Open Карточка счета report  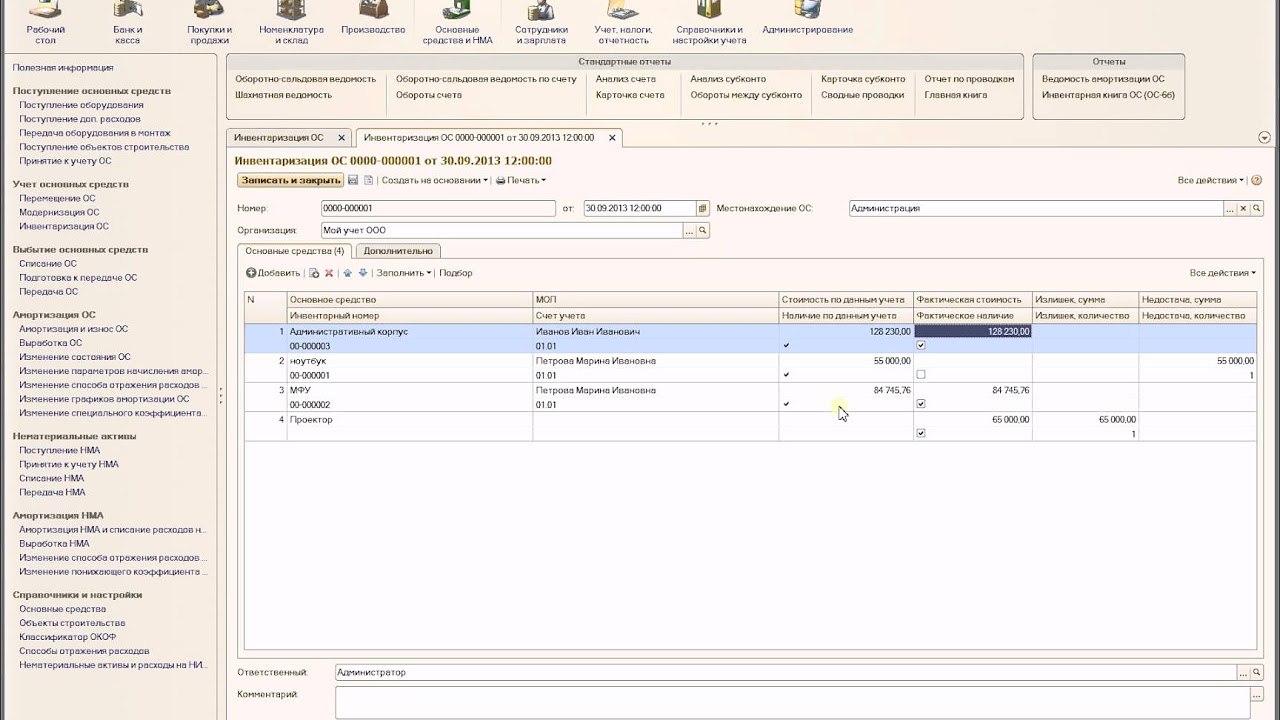(x=630, y=95)
